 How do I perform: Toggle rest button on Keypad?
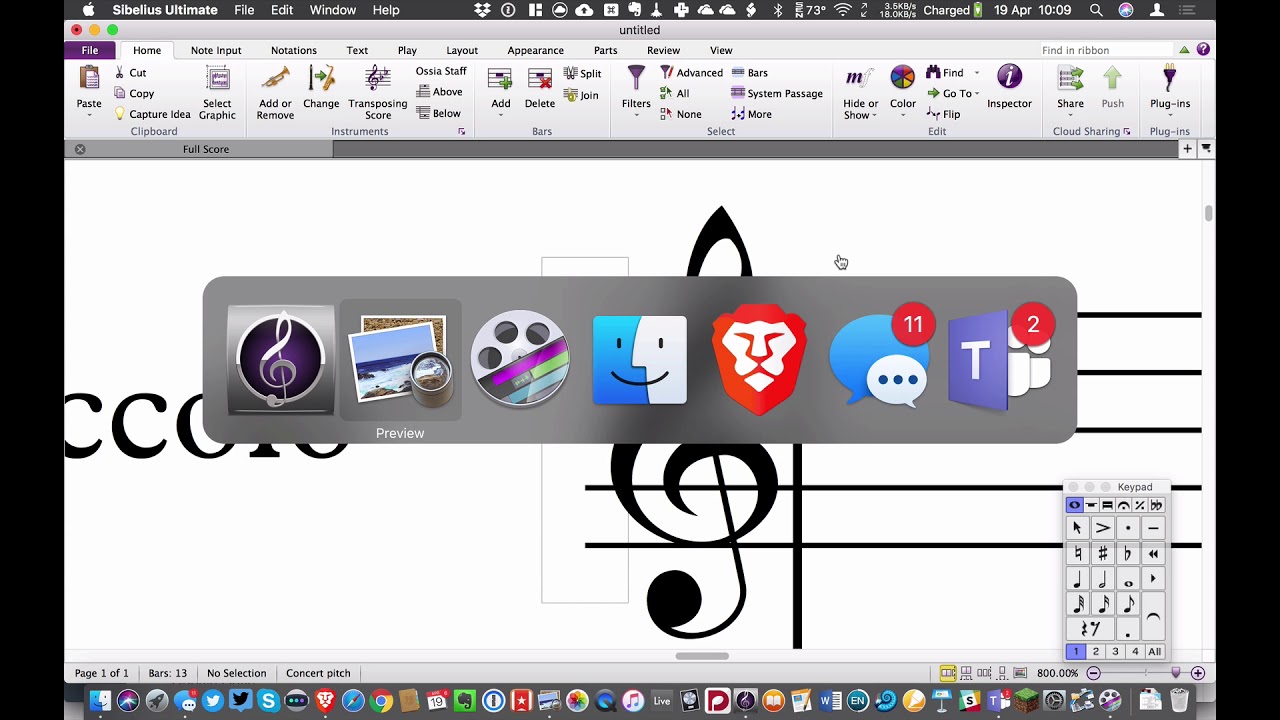(x=1090, y=629)
